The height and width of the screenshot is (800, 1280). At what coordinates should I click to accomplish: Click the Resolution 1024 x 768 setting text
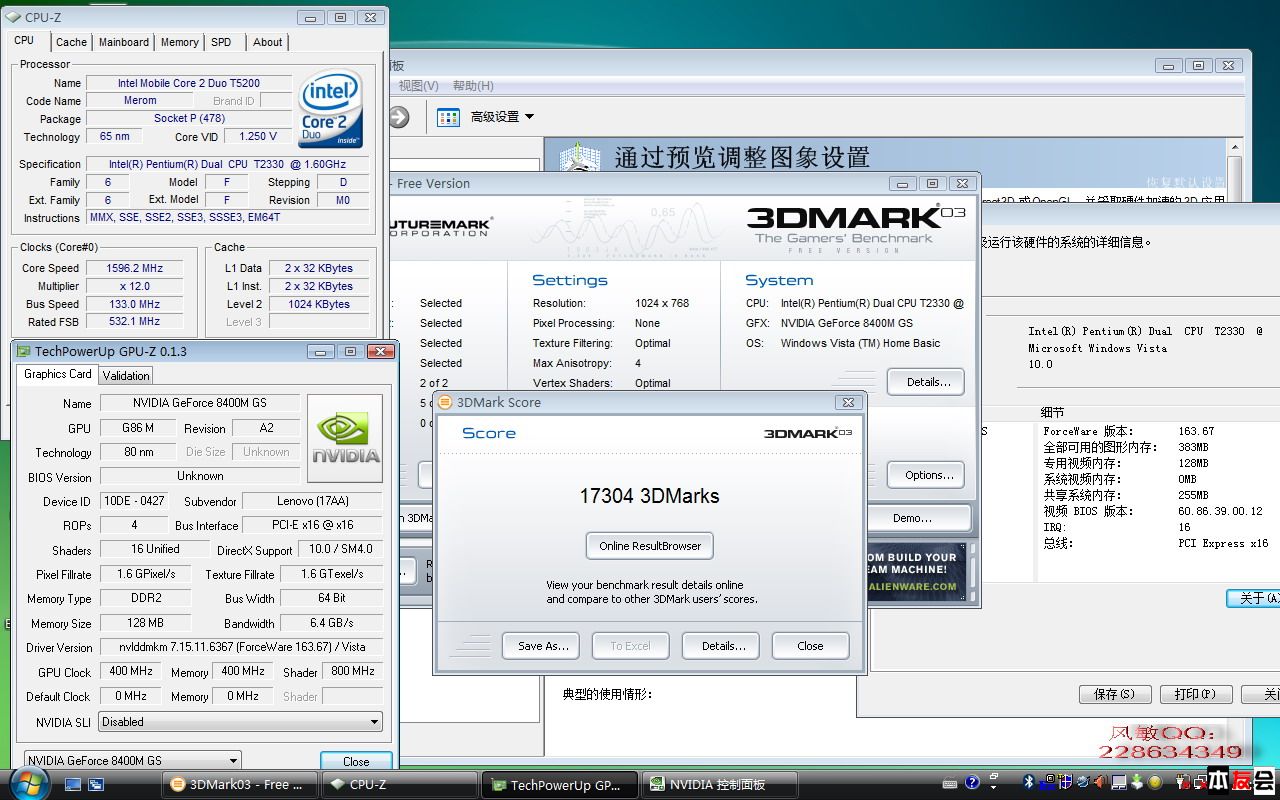click(x=661, y=303)
